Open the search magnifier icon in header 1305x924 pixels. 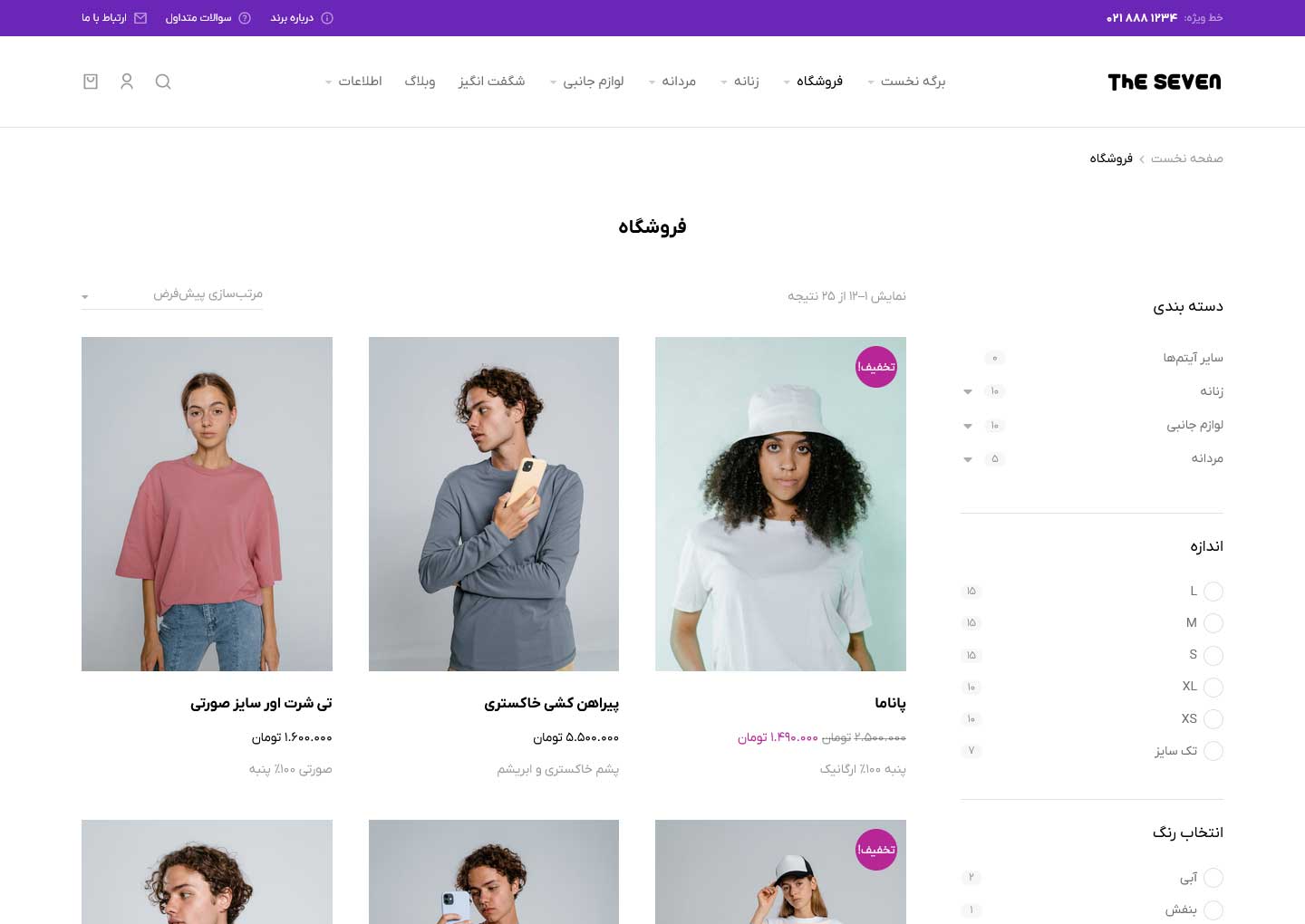[x=163, y=82]
